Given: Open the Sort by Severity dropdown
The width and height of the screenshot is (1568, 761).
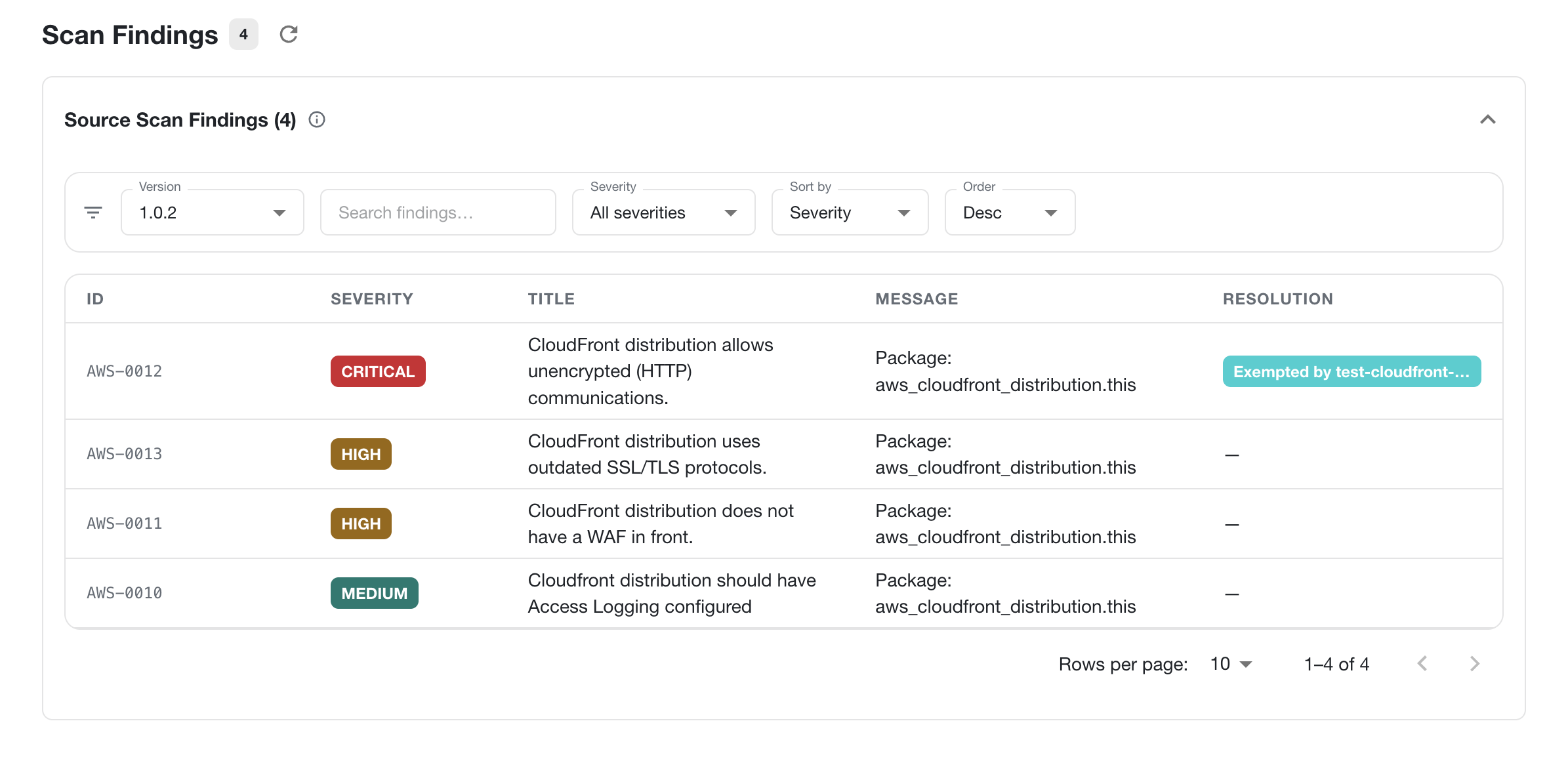Looking at the screenshot, I should (x=850, y=213).
